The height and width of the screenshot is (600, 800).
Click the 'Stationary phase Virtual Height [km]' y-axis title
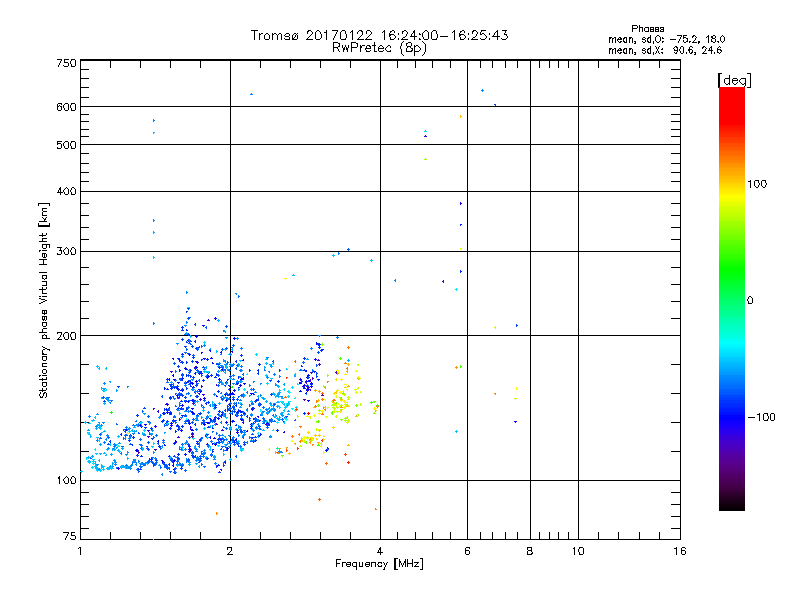(44, 300)
